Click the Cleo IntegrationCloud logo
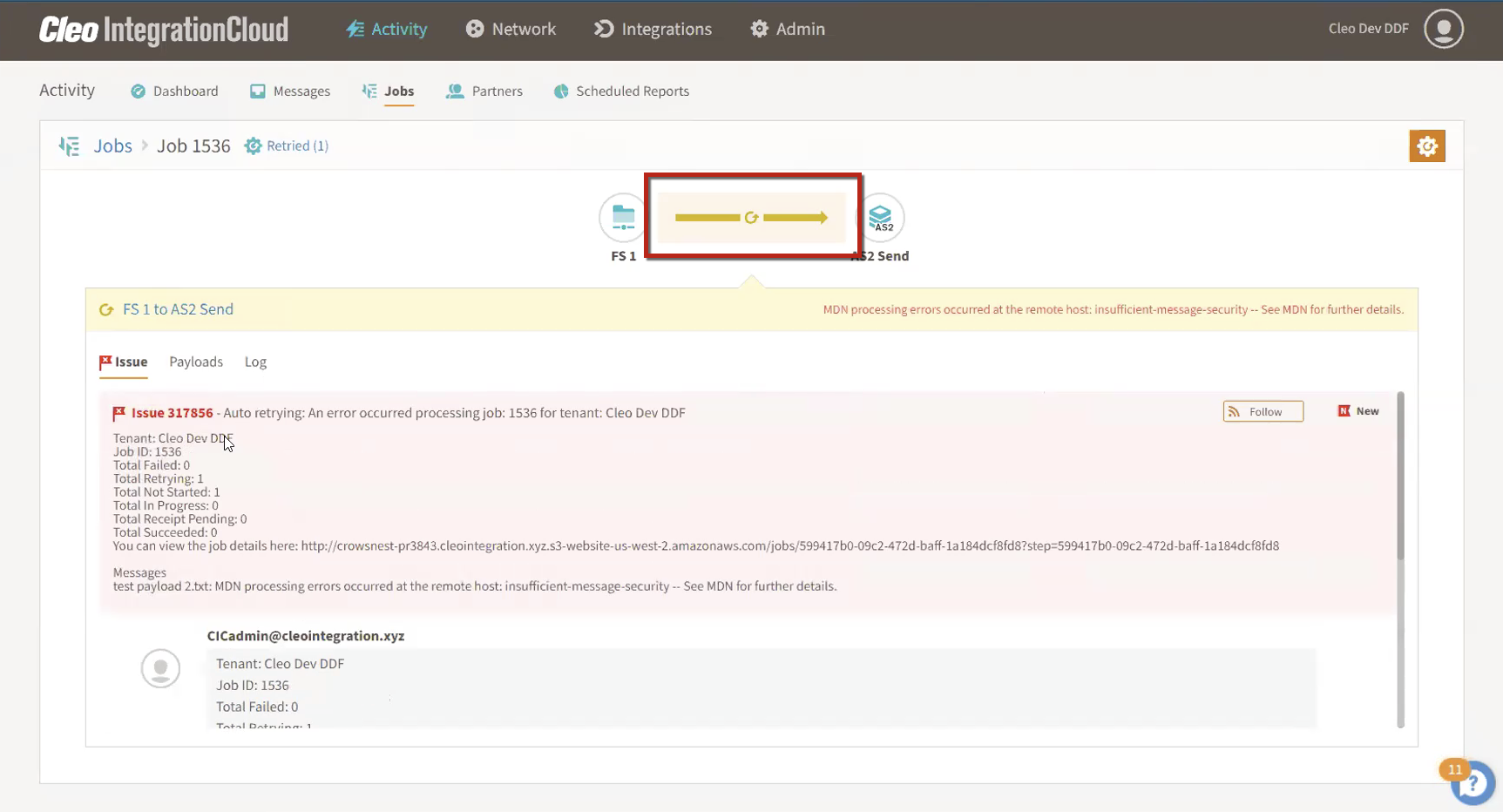Viewport: 1503px width, 812px height. click(x=163, y=29)
